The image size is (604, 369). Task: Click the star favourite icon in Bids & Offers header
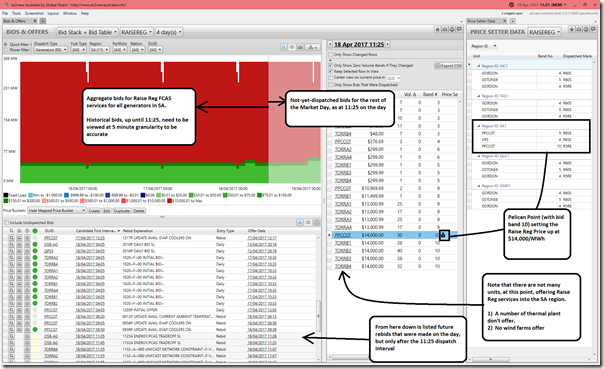point(438,29)
